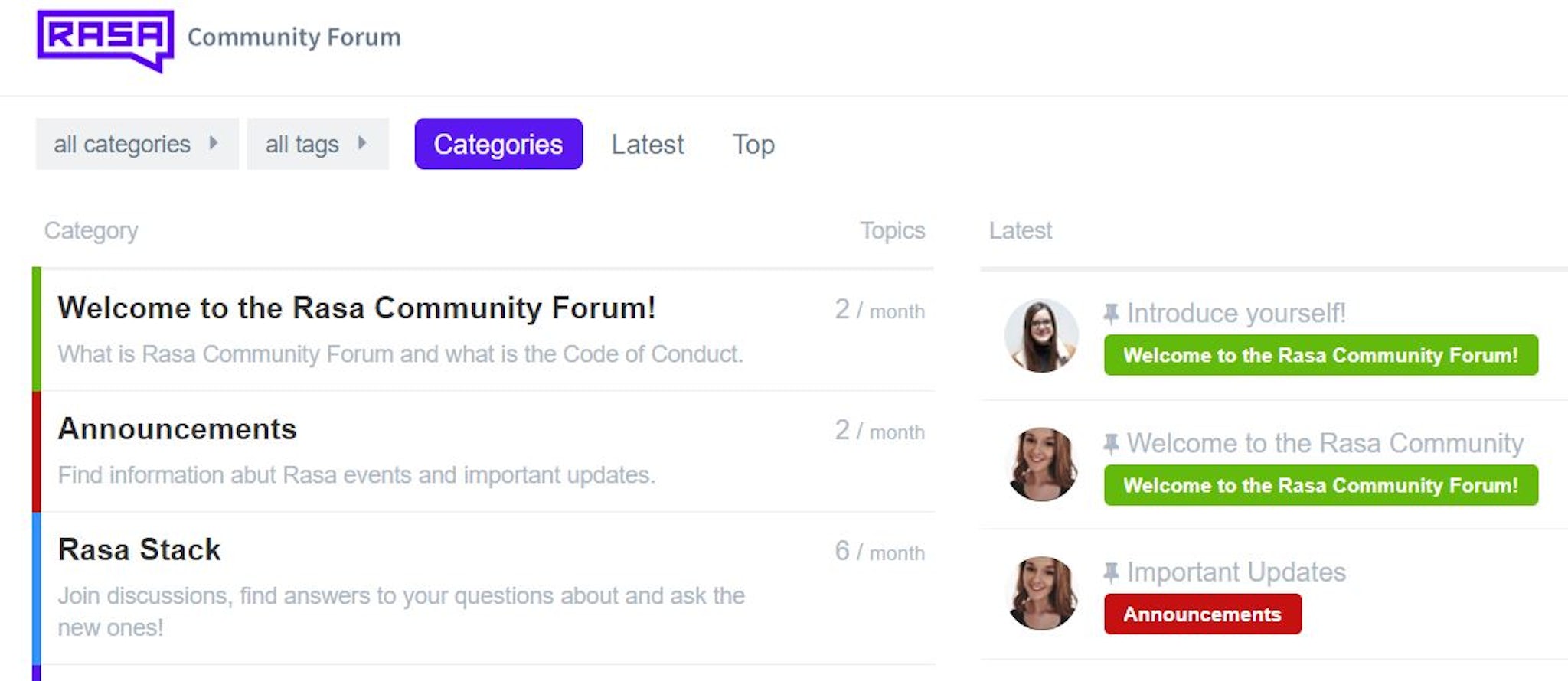Screen dimensions: 1568x681
Task: Open the Introduce yourself! topic
Action: pyautogui.click(x=1236, y=313)
